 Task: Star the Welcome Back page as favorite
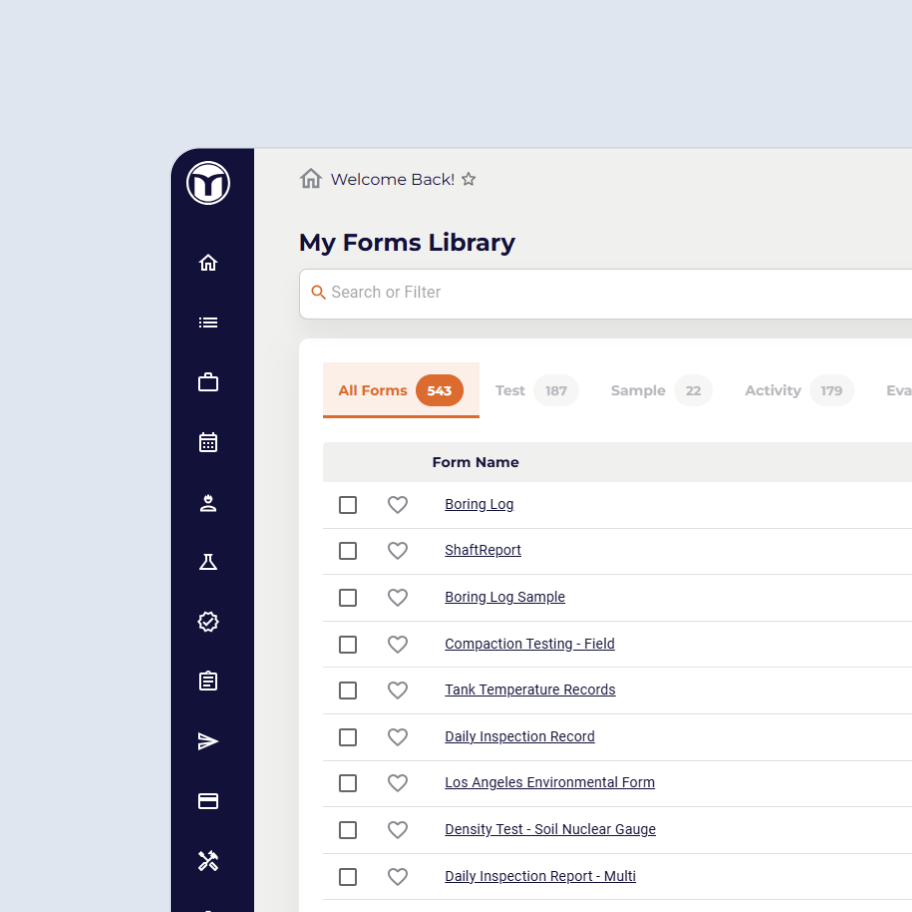[468, 179]
